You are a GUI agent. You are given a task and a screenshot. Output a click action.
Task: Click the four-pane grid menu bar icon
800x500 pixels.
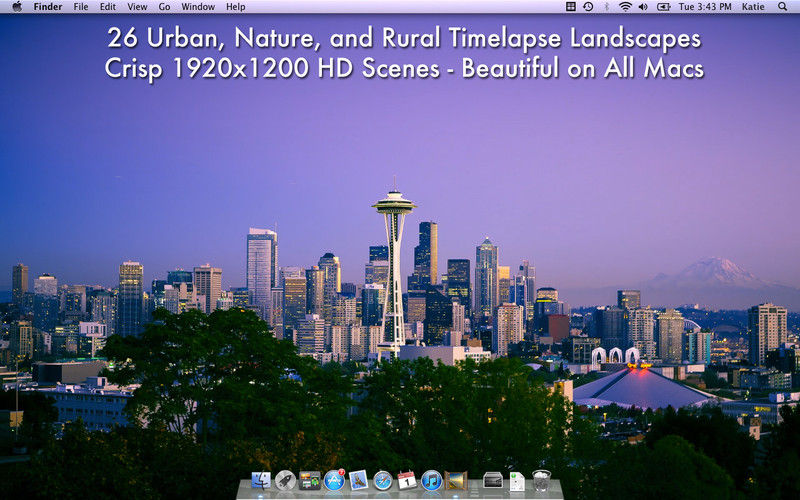[x=571, y=7]
